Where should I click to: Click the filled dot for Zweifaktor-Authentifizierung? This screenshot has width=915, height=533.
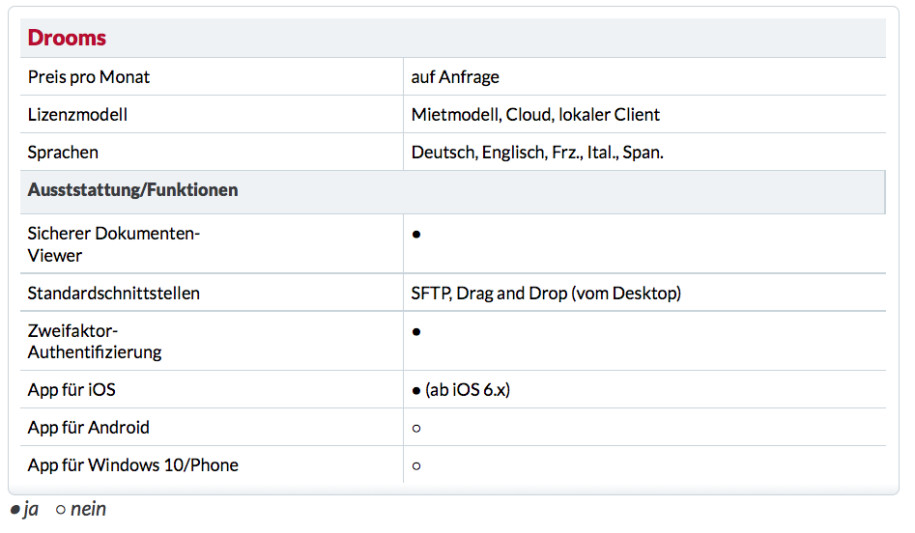(x=416, y=332)
